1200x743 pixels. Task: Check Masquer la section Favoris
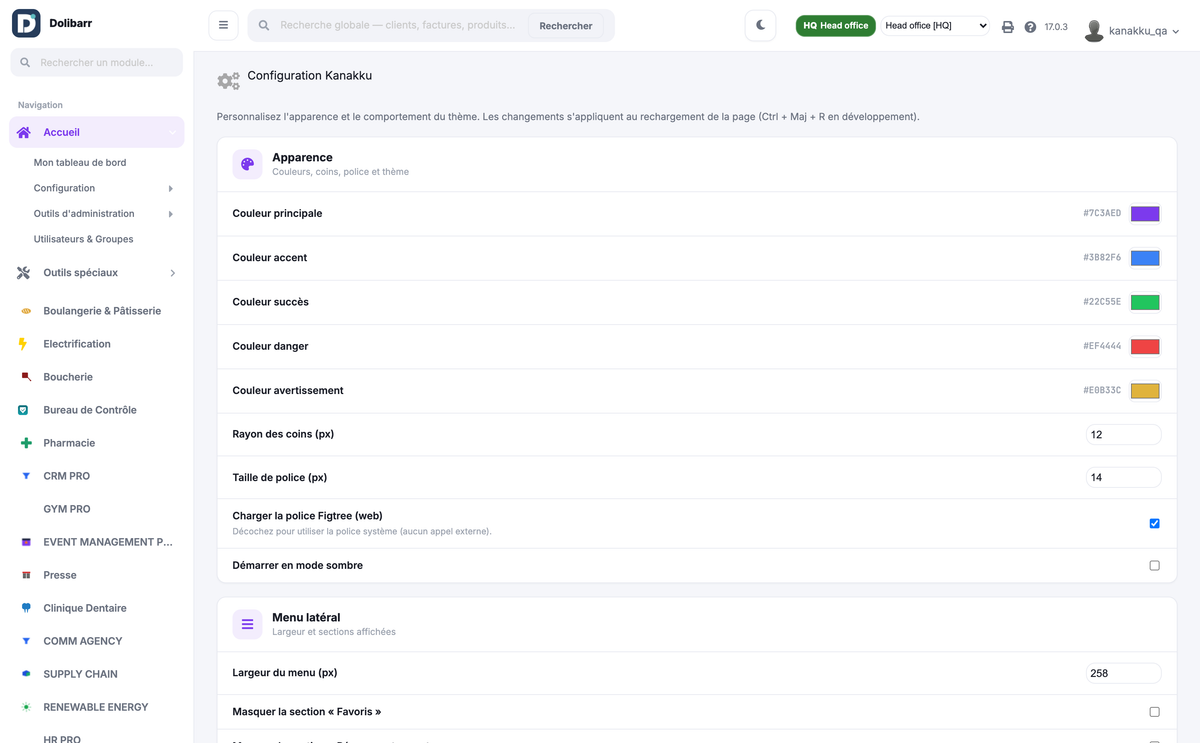tap(1154, 712)
